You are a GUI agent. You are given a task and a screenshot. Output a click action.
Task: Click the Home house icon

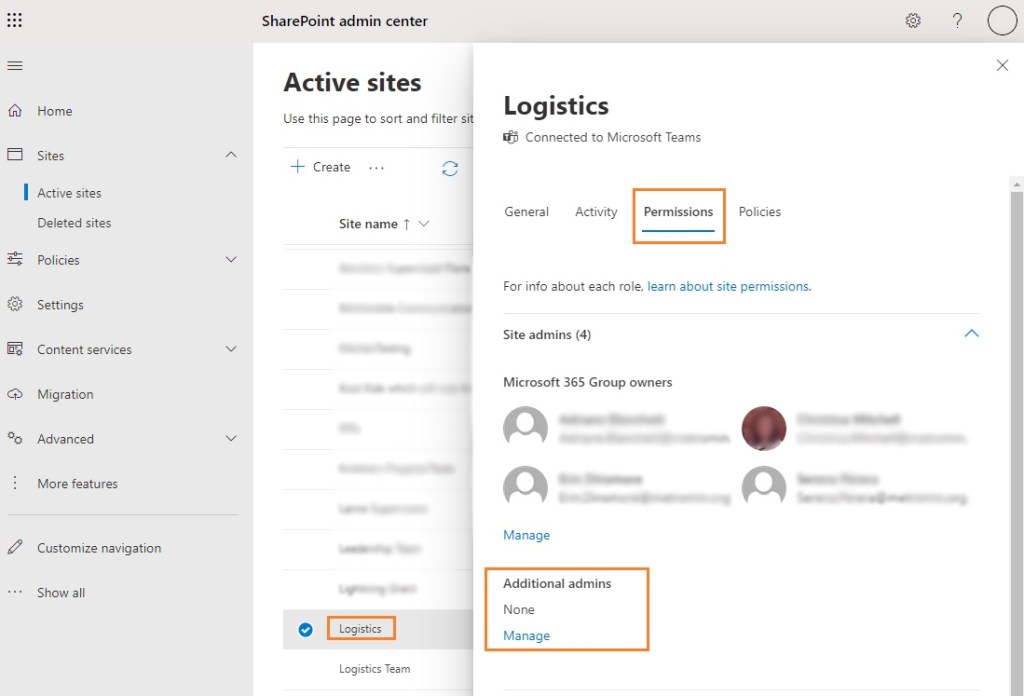coord(15,111)
